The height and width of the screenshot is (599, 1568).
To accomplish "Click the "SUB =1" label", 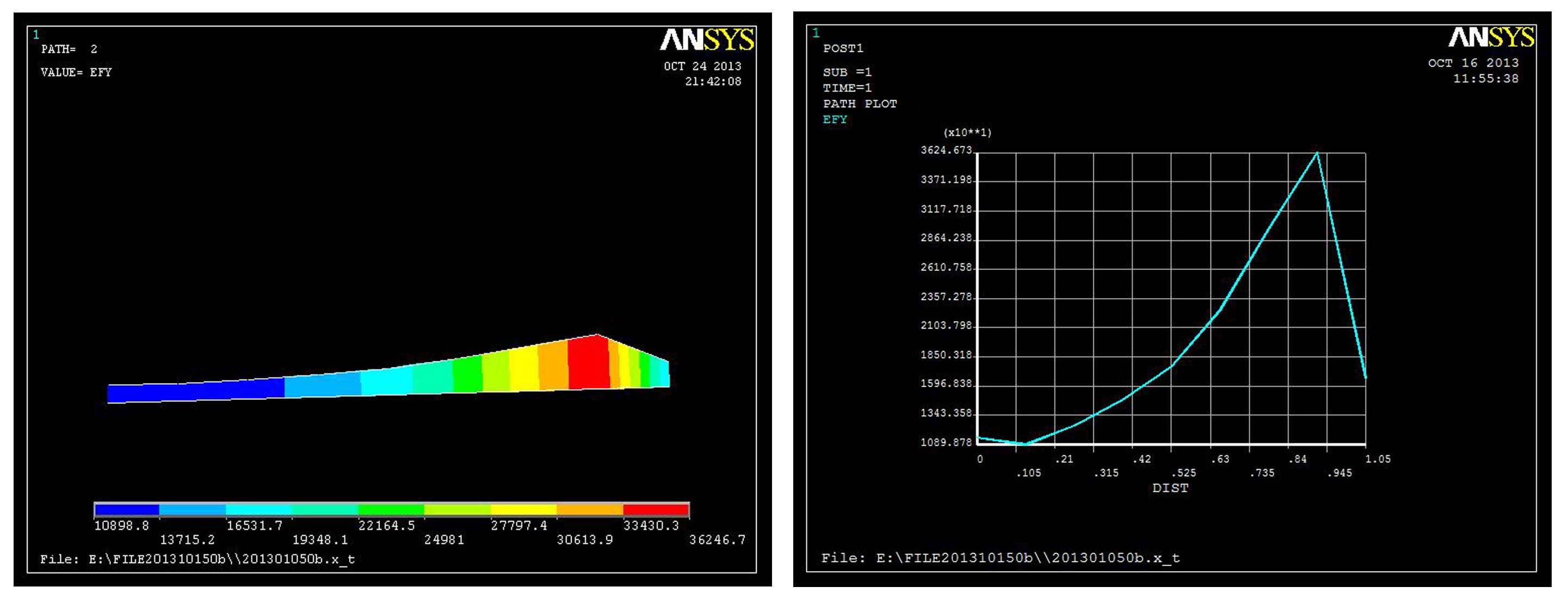I will click(847, 72).
